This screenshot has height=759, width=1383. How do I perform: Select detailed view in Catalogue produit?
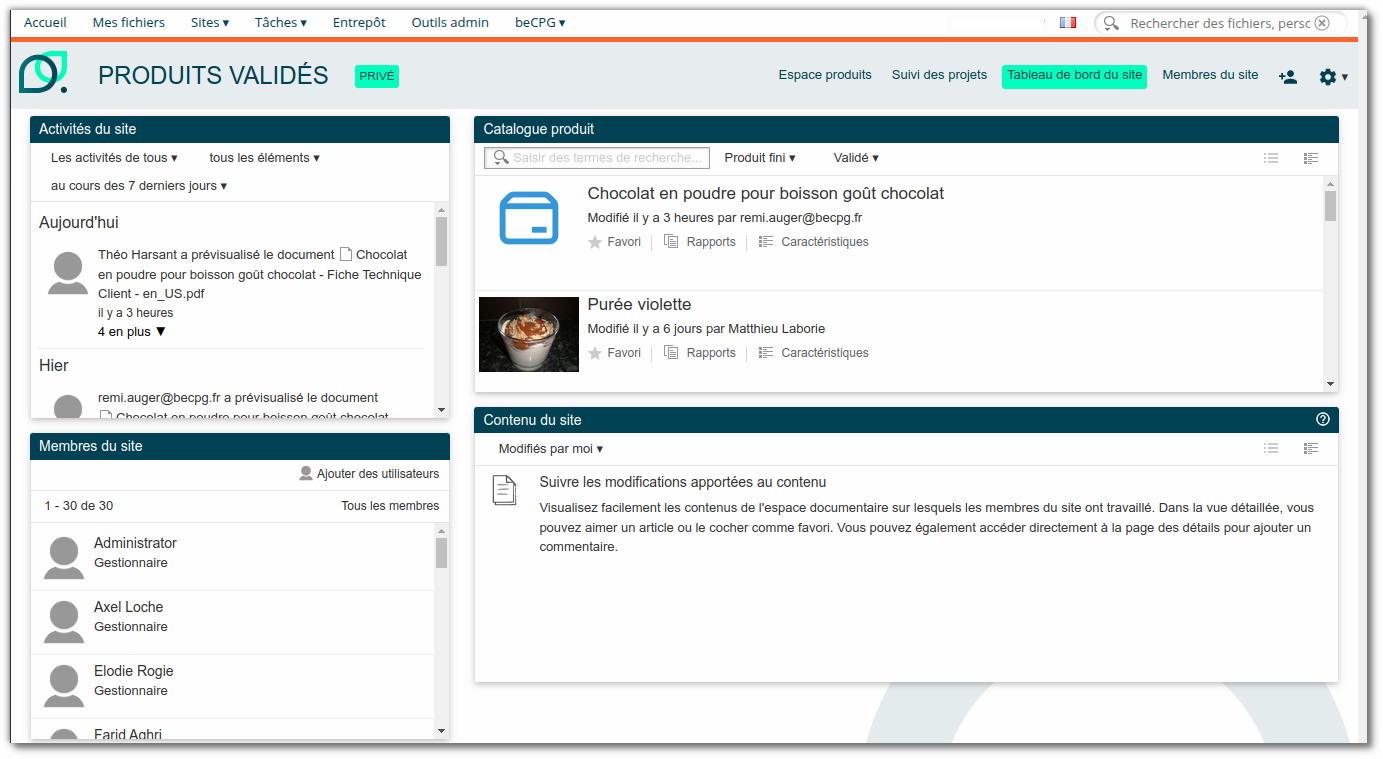tap(1311, 157)
